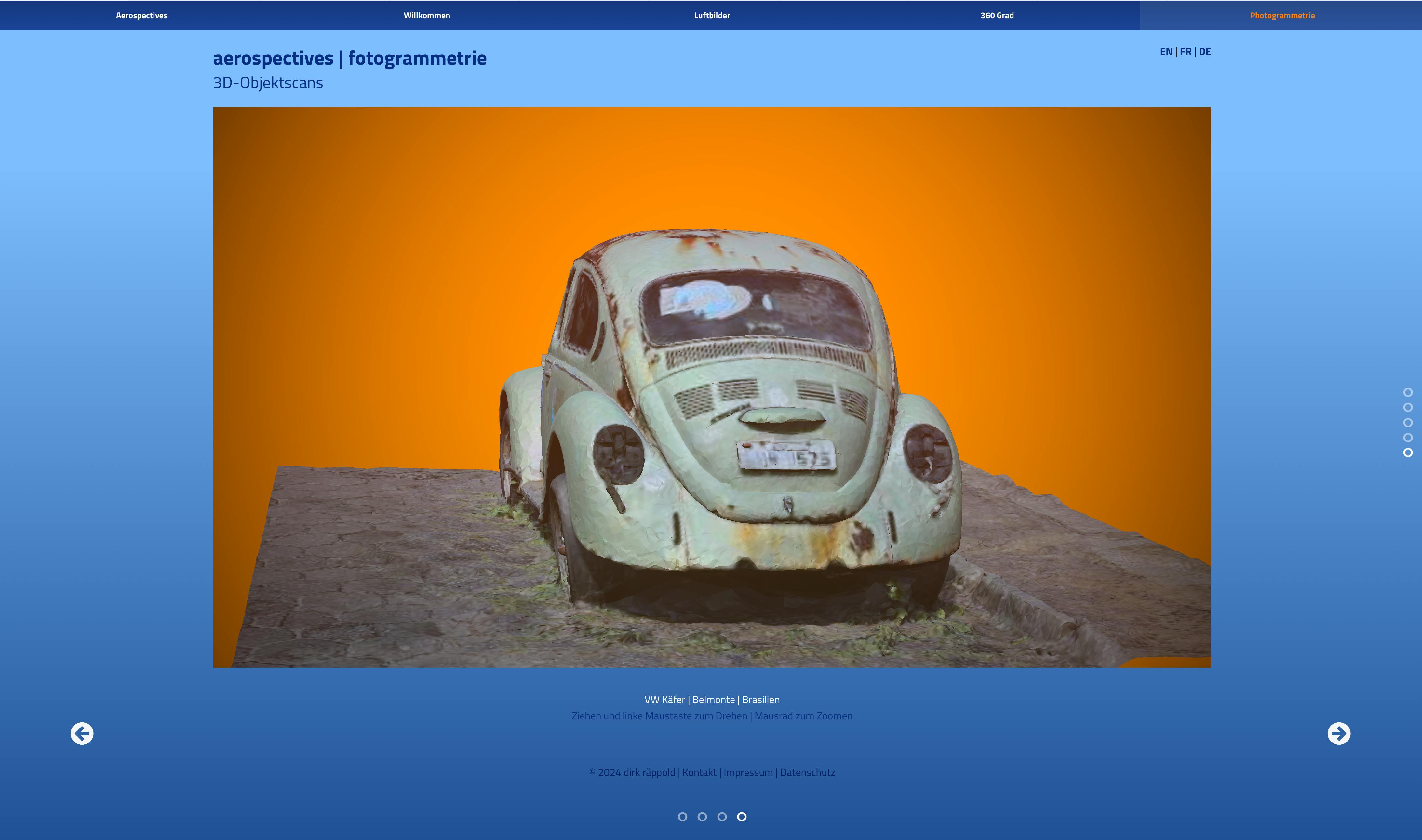Image resolution: width=1422 pixels, height=840 pixels.
Task: Click the '3D-Objektscans' subtitle
Action: point(268,83)
